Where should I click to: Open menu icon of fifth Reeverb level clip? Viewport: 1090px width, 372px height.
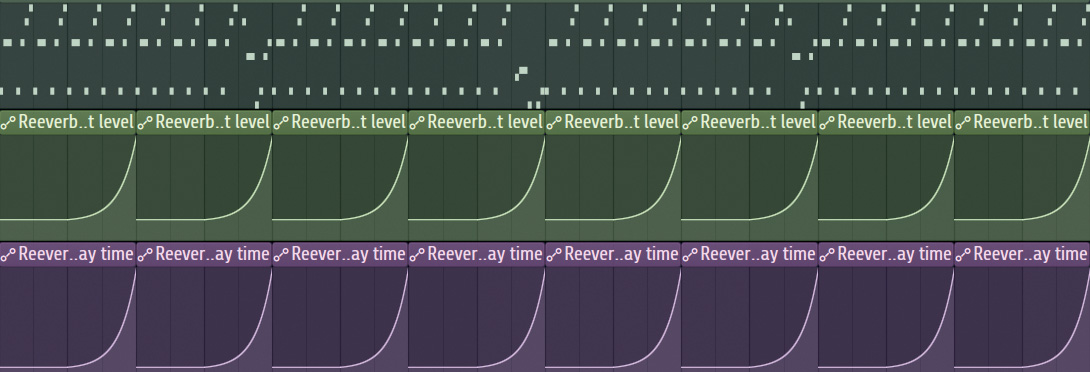coord(555,123)
